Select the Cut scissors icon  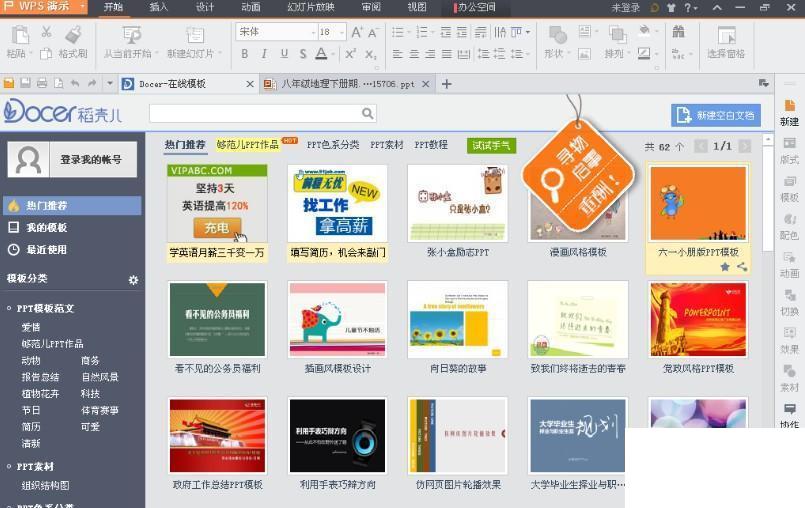point(46,32)
